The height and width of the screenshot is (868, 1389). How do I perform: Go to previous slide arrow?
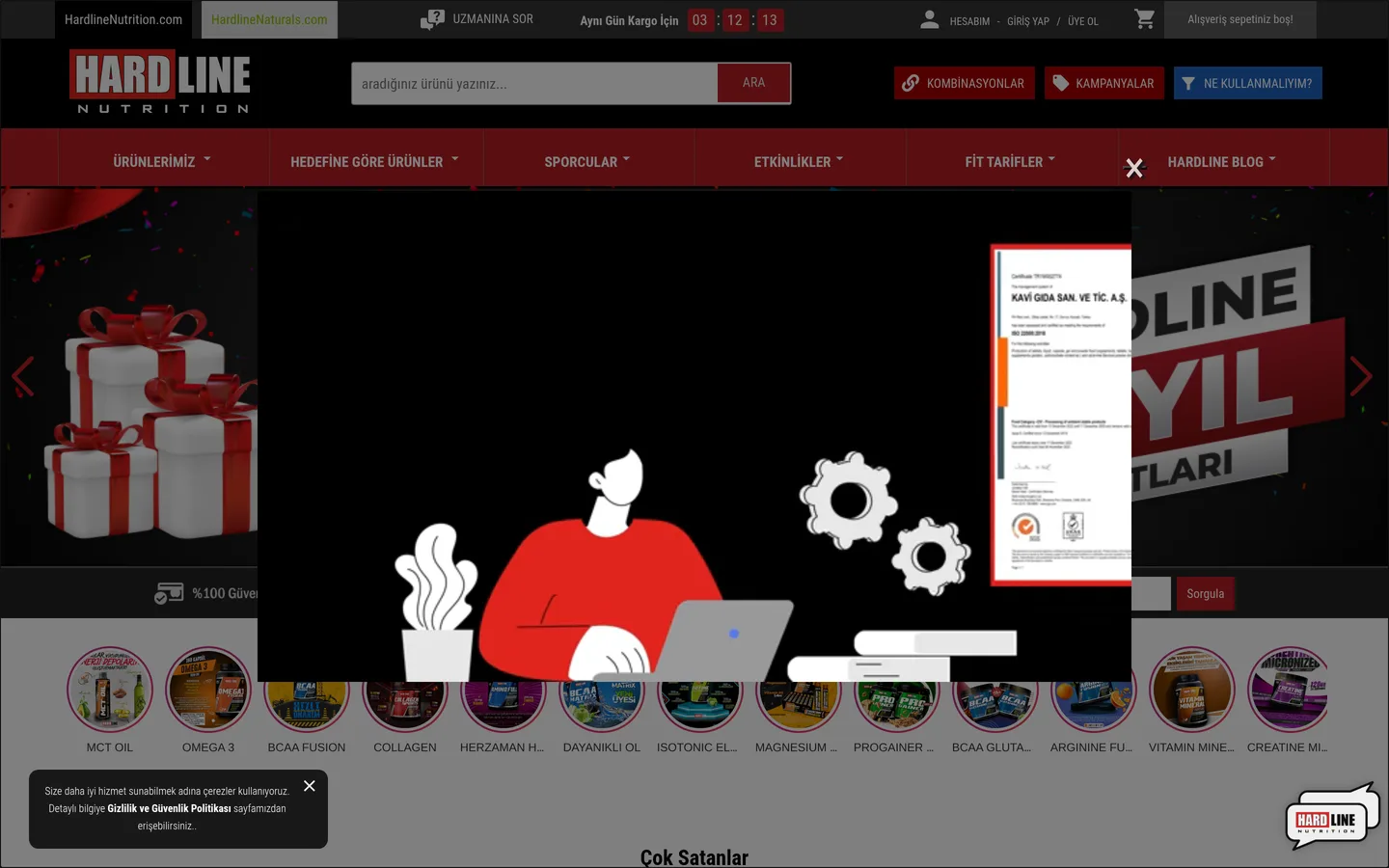pos(23,376)
